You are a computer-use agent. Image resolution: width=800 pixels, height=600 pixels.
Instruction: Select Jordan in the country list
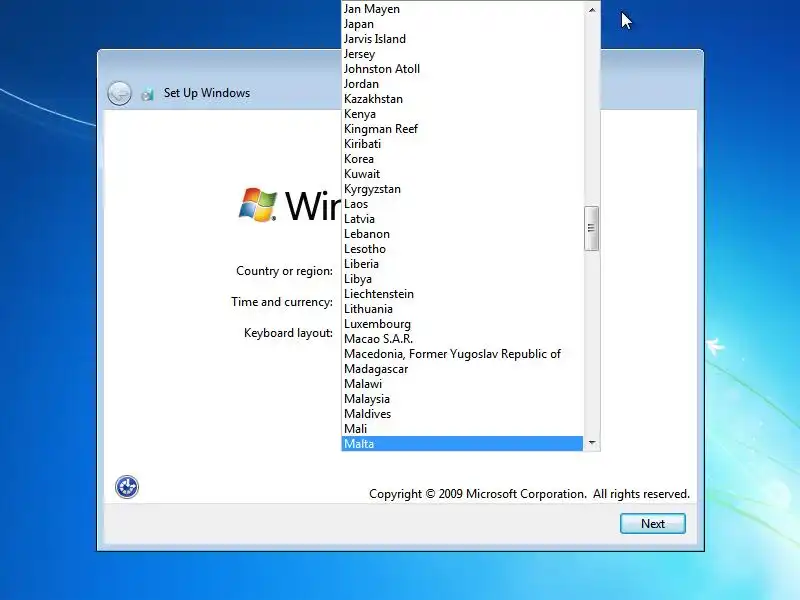tap(462, 84)
